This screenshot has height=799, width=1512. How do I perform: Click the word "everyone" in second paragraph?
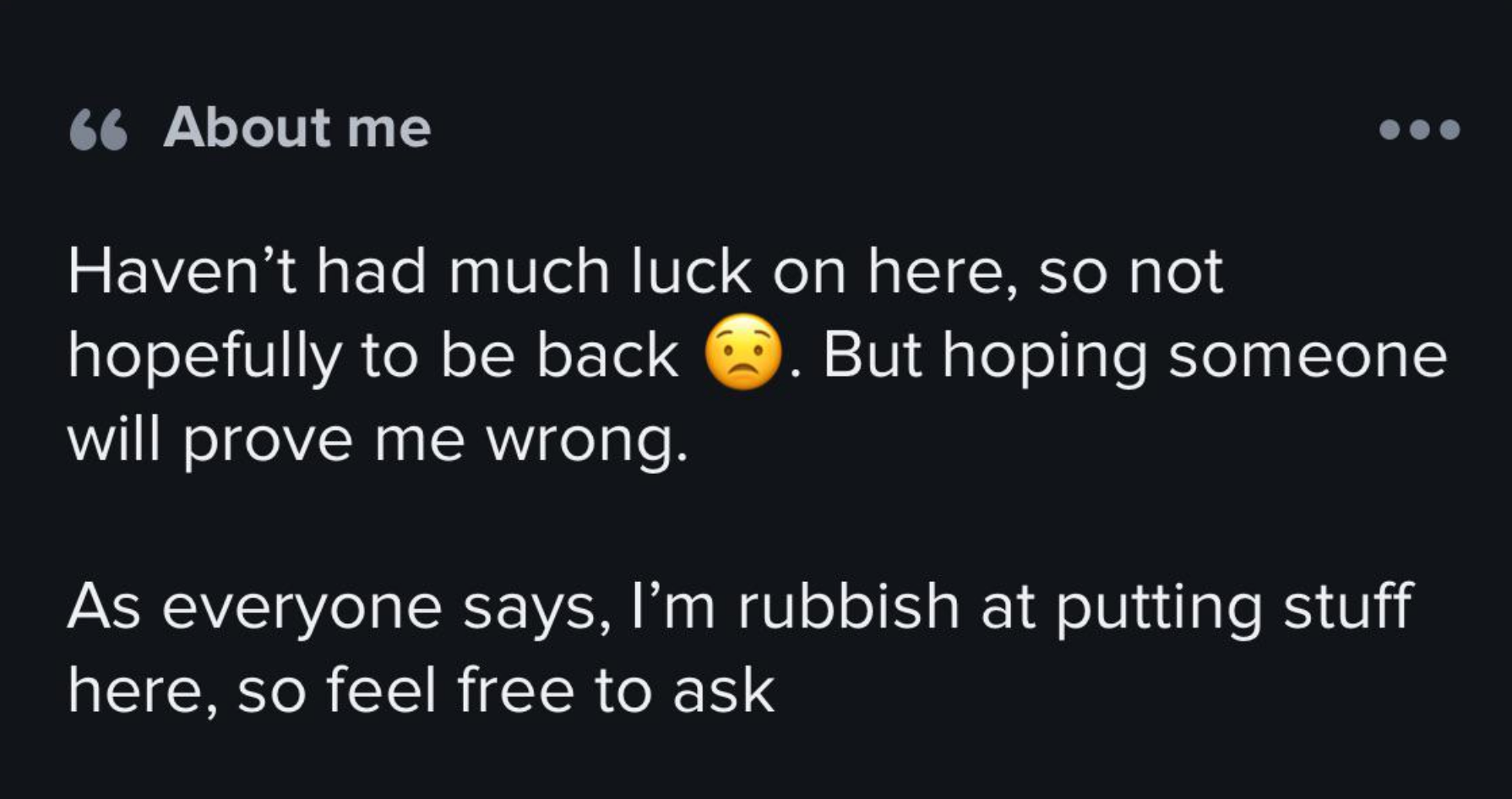pos(302,608)
